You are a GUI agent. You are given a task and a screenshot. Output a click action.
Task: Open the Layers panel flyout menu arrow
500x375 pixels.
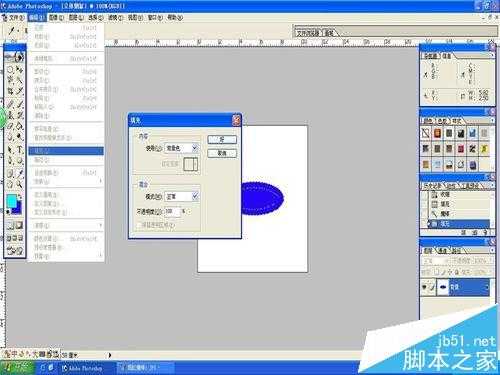pos(492,250)
